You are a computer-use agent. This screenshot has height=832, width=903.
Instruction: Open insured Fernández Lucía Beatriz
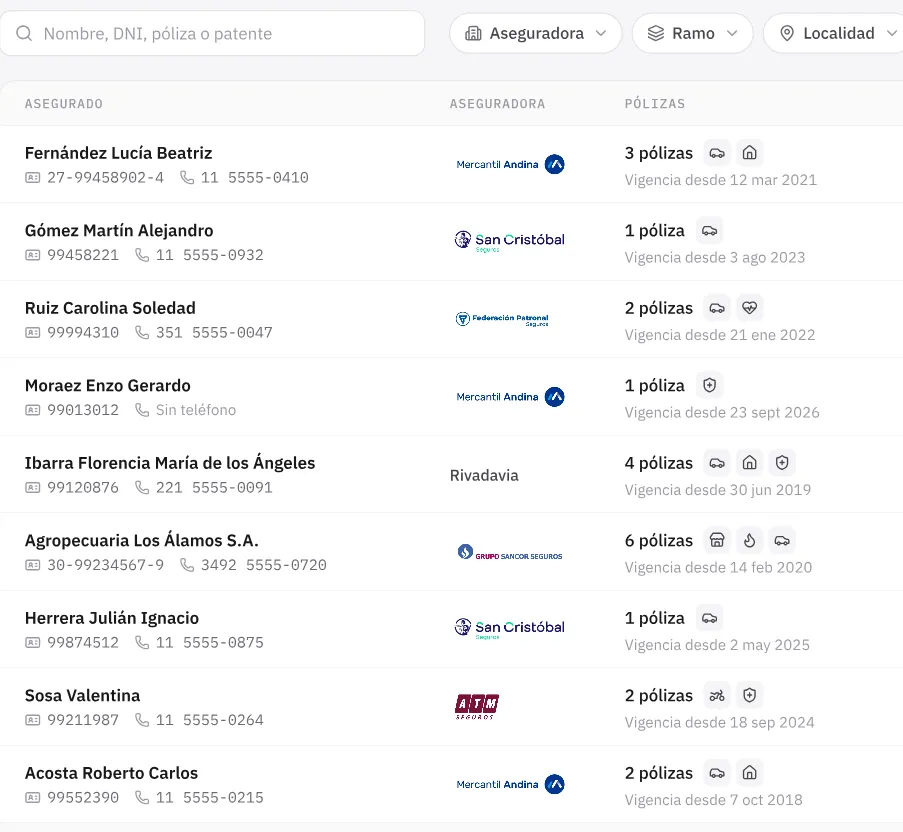[x=119, y=153]
